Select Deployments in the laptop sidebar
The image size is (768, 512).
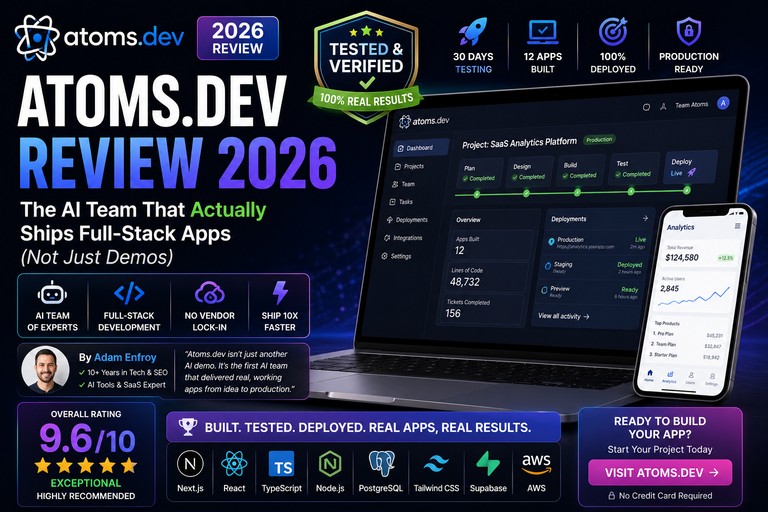[407, 220]
